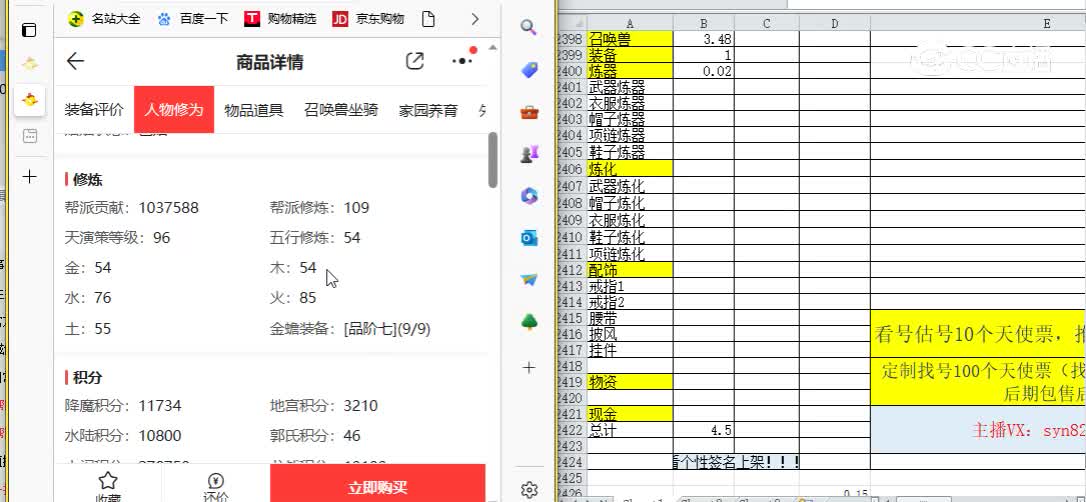Open the 百度一下 bookmark
Screen dimensions: 1086x502
[x=193, y=19]
